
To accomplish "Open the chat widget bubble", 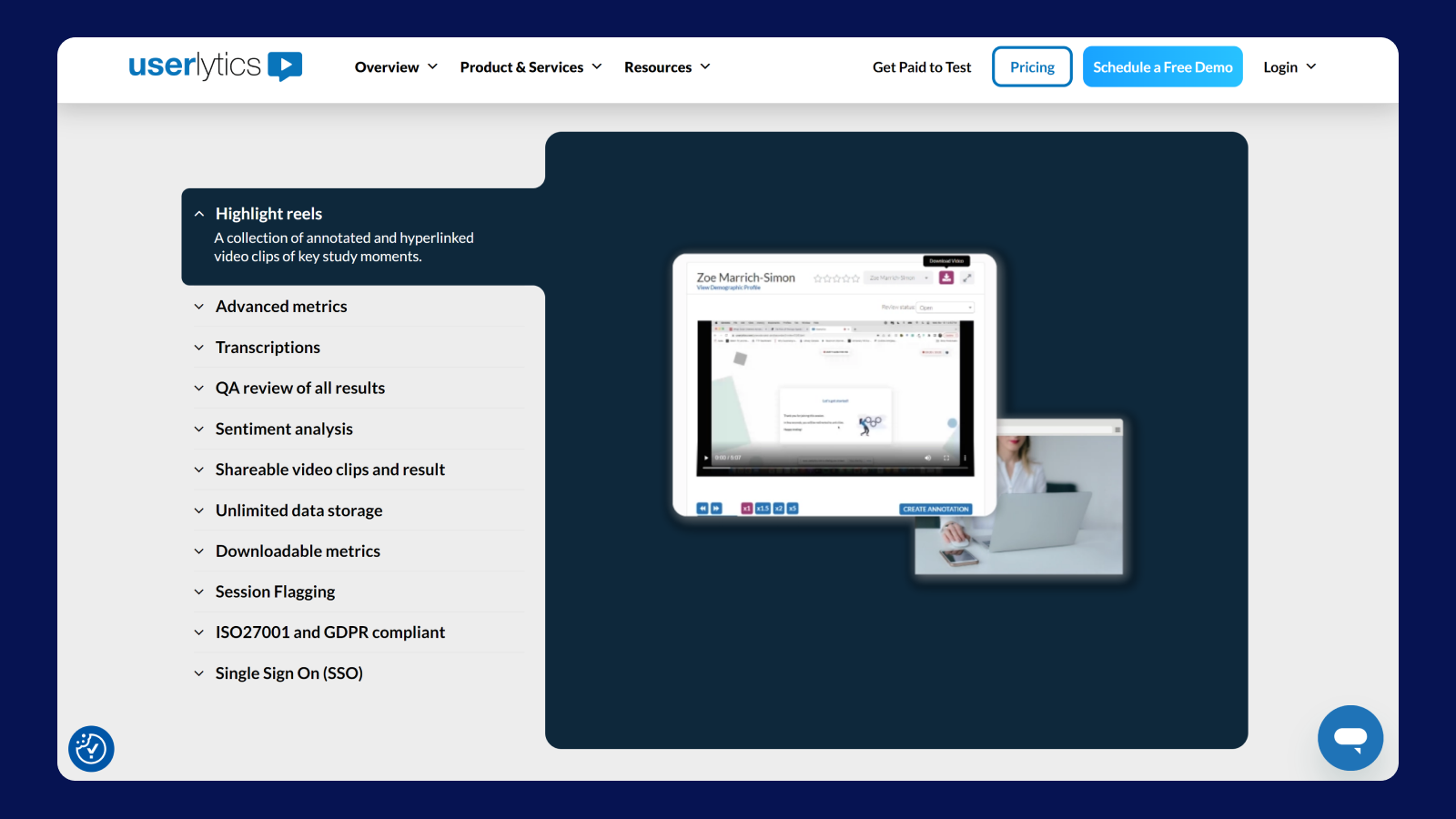I will click(x=1350, y=738).
